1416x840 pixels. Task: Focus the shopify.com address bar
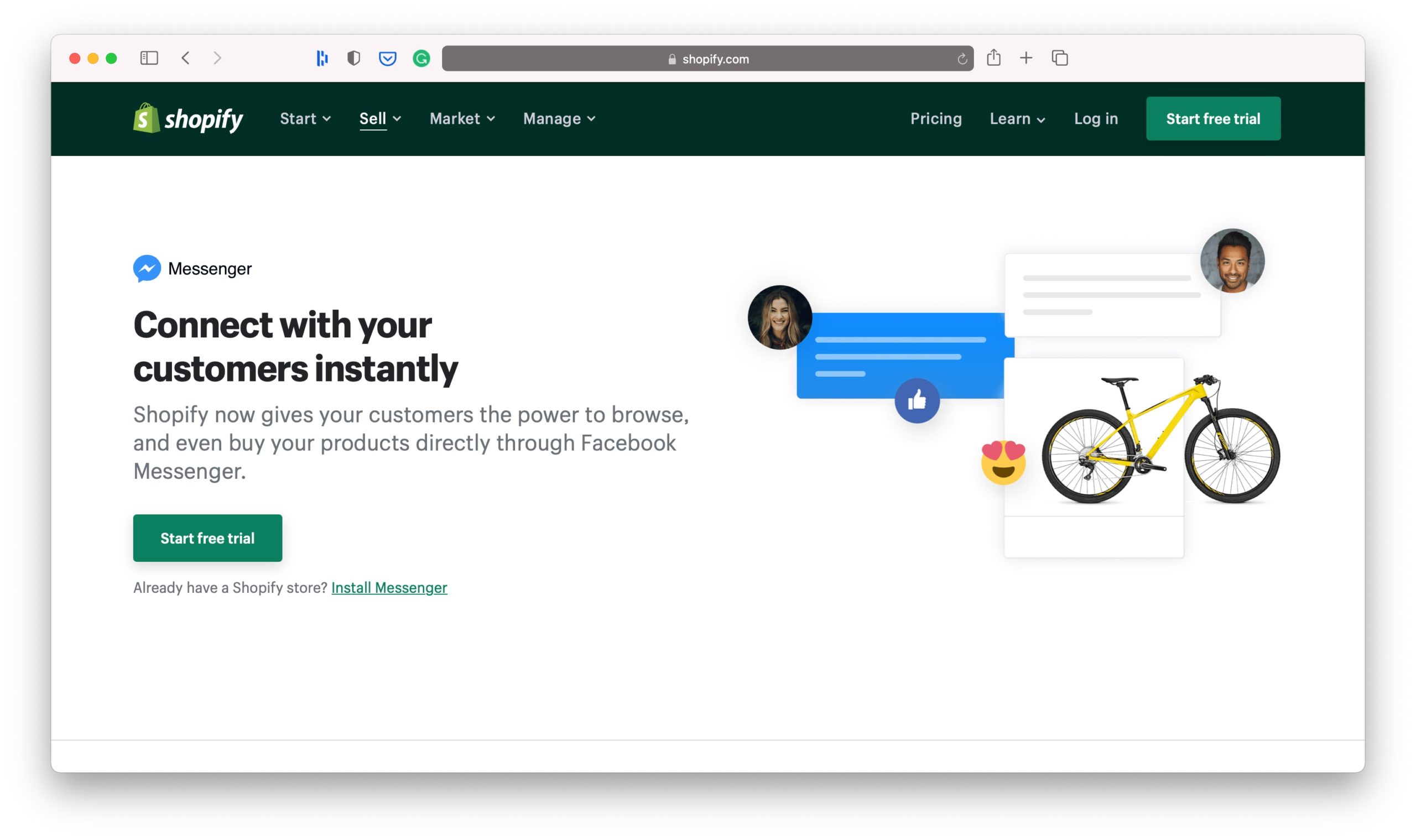click(707, 58)
